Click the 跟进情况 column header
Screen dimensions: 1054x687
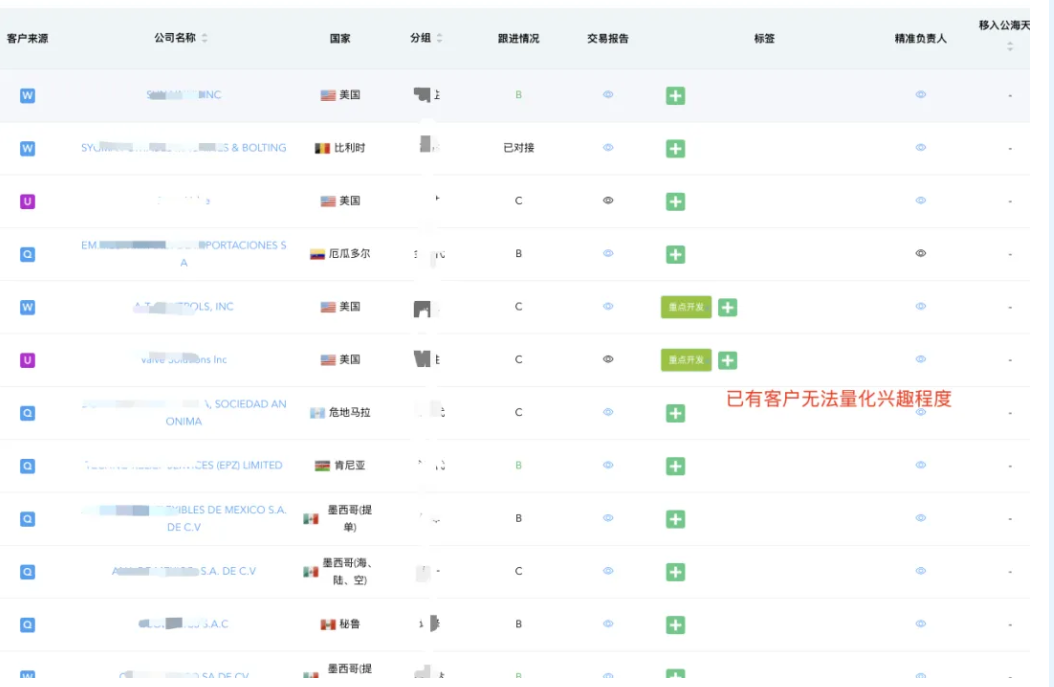coord(518,38)
